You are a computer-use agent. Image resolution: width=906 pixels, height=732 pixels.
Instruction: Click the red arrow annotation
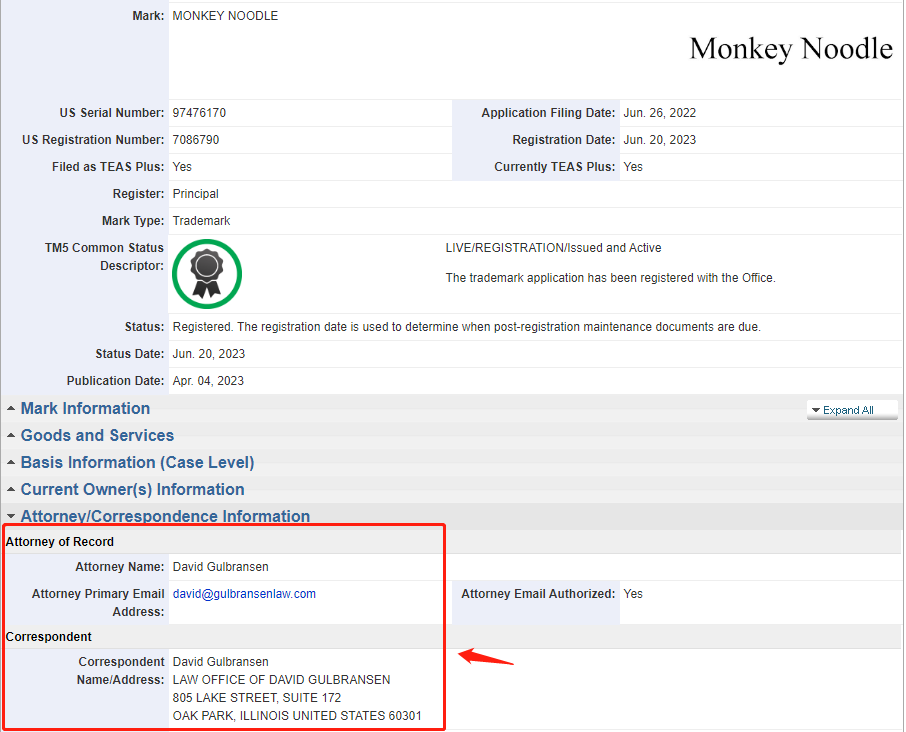(486, 658)
